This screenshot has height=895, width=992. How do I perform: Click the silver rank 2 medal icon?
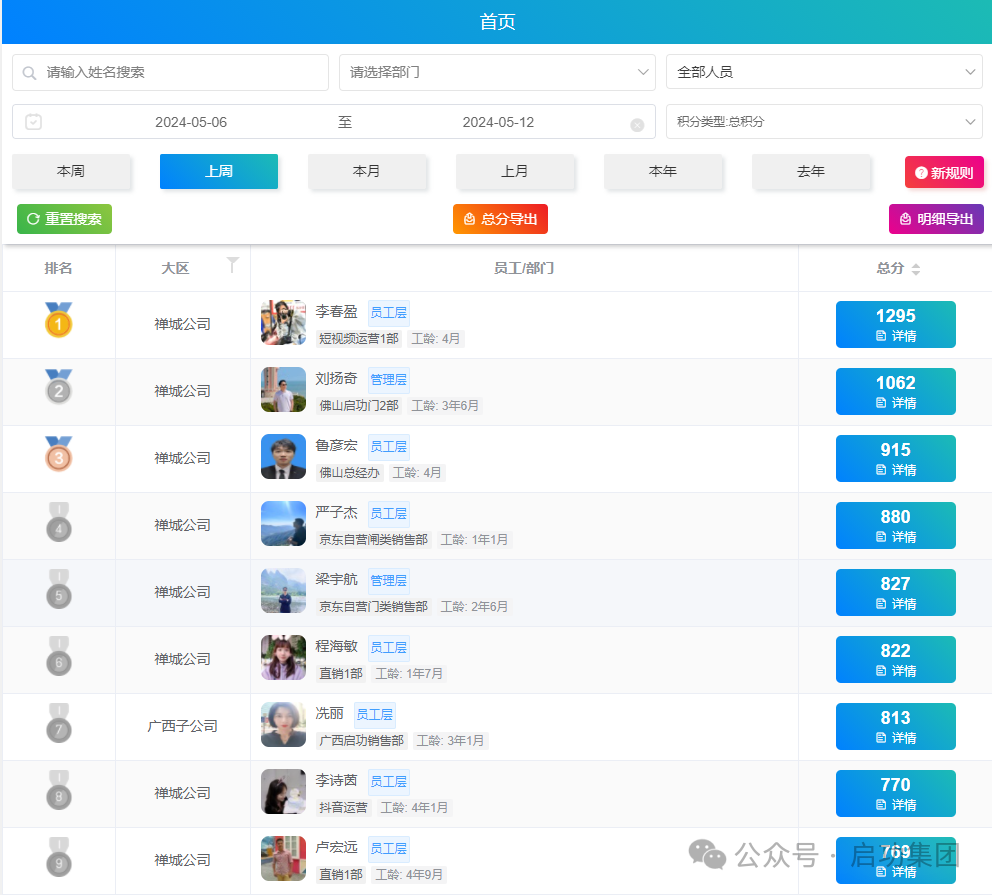click(59, 388)
